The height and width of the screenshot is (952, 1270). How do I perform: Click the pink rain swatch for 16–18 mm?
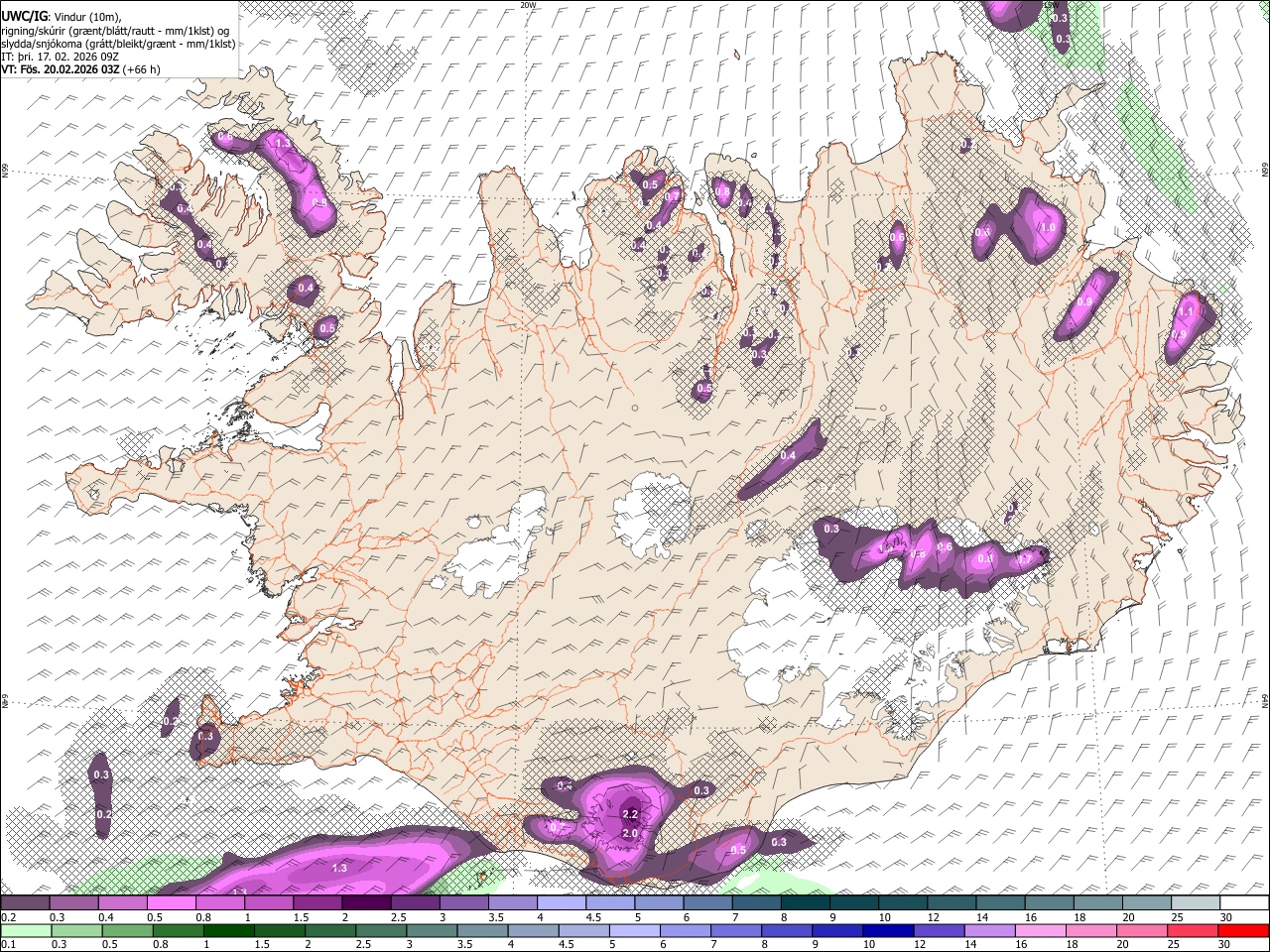click(x=1039, y=931)
